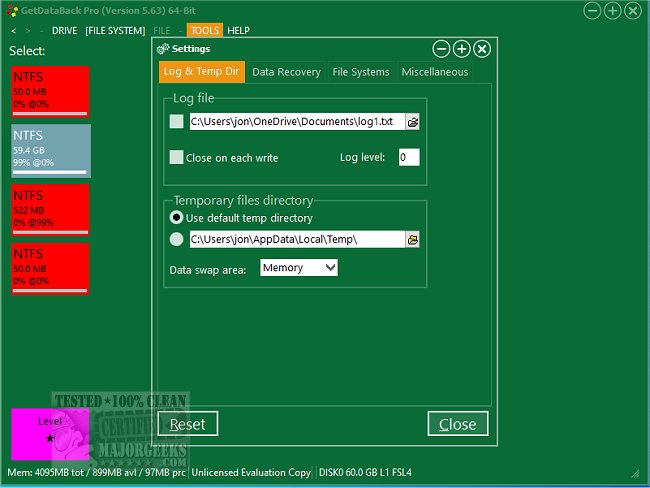The image size is (650, 488).
Task: Select the NTFS 59.4 GB partition tile
Action: 51,151
